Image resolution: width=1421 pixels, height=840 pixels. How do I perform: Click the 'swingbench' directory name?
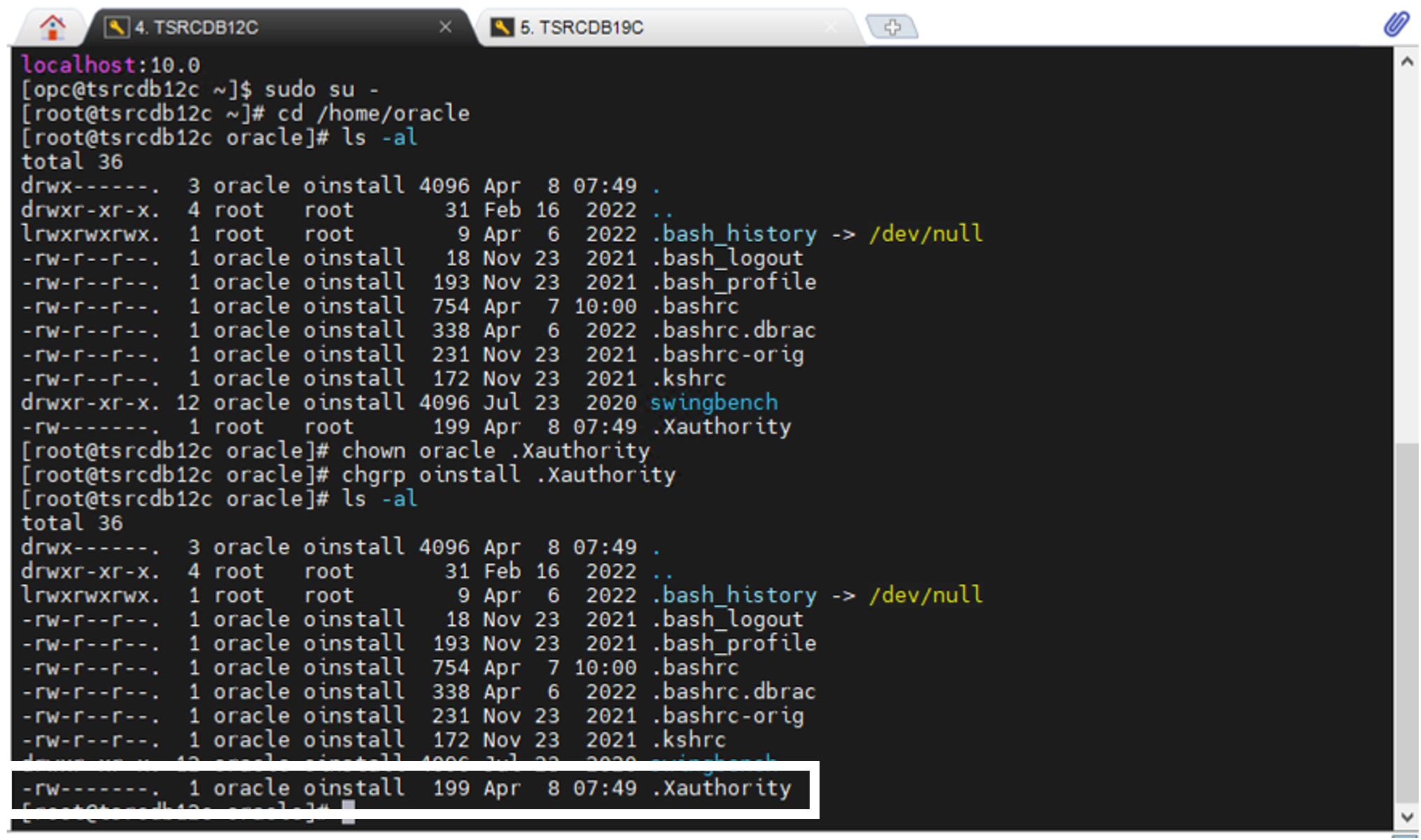(714, 402)
